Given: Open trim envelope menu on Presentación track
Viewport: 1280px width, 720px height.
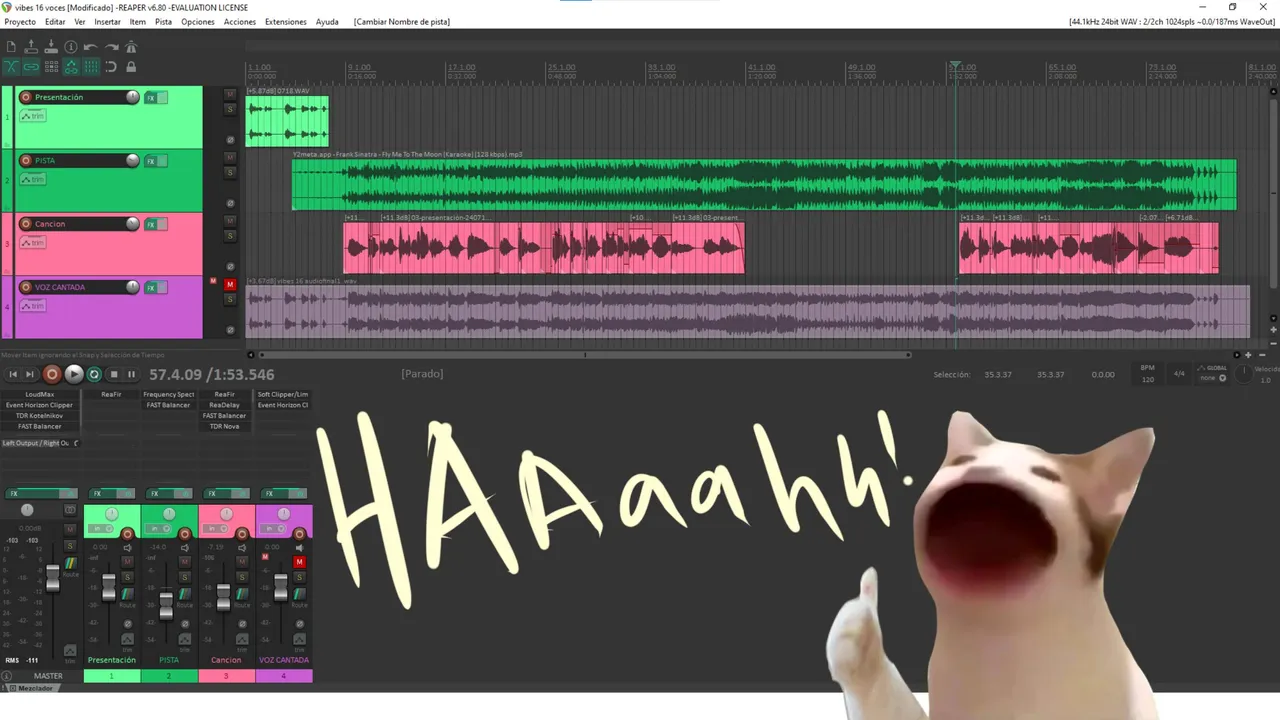Looking at the screenshot, I should (33, 116).
